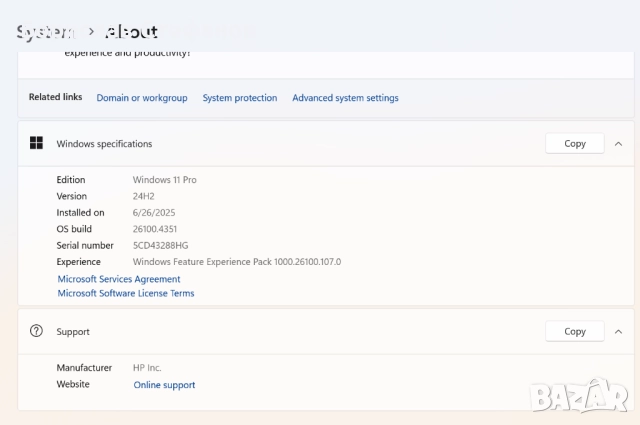This screenshot has height=425, width=640.
Task: Select the Support section header text
Action: (x=73, y=332)
